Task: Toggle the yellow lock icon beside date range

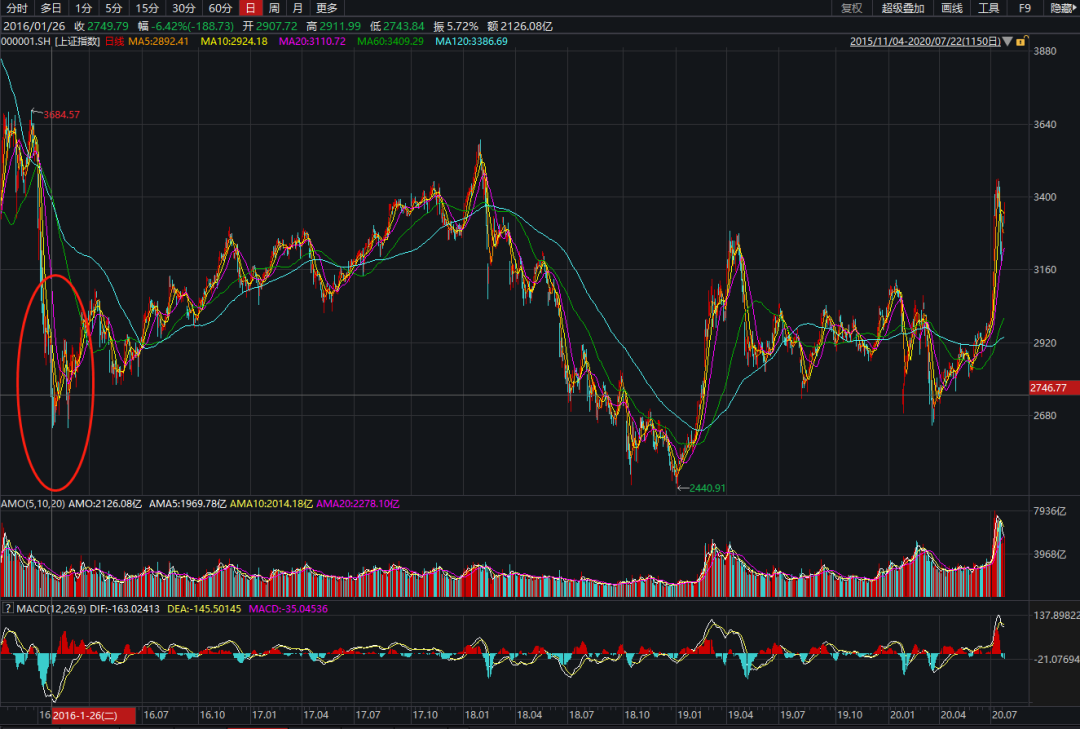Action: pos(1021,41)
